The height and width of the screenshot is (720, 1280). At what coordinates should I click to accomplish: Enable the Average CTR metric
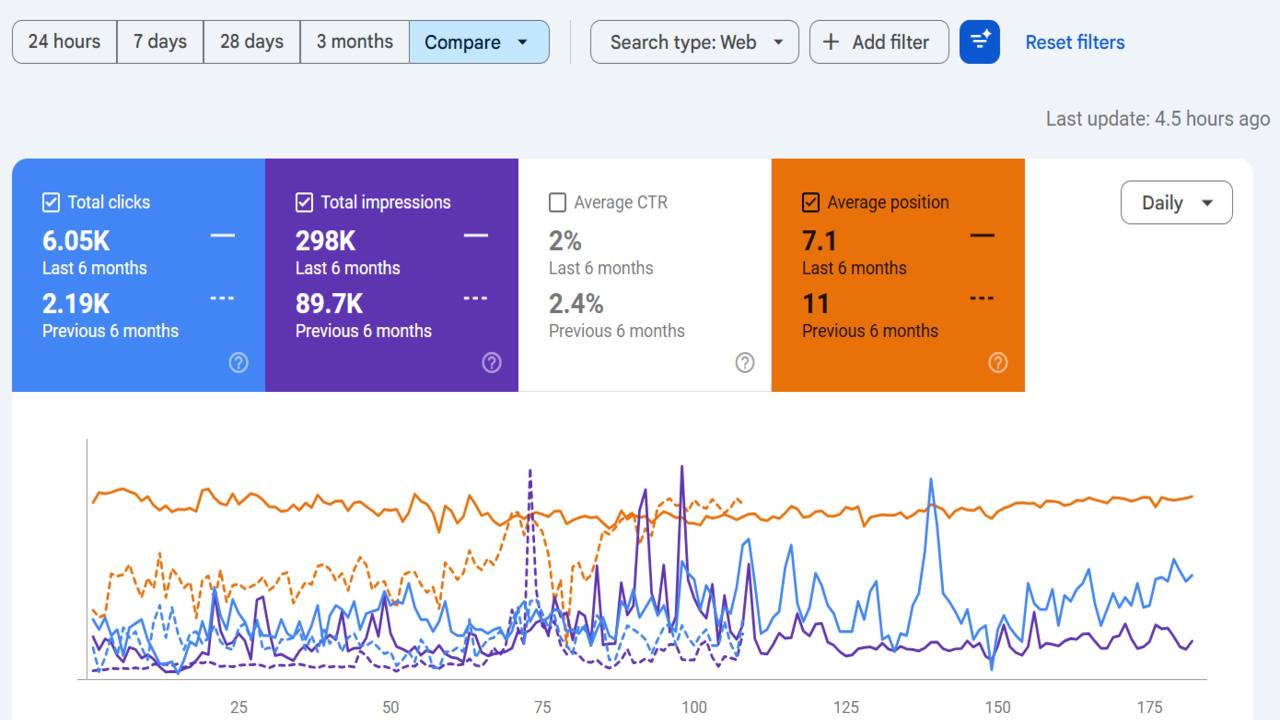pos(556,202)
